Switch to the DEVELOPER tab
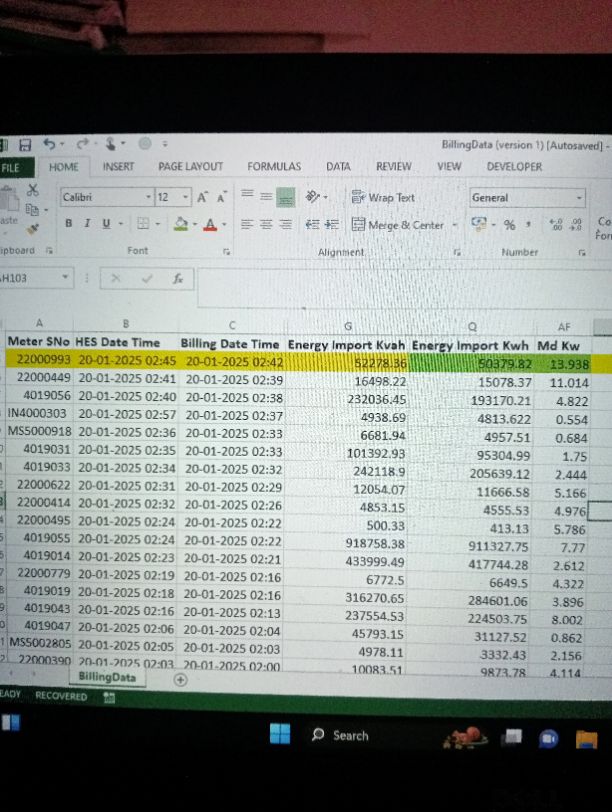Screen dimensions: 612x812 [x=514, y=167]
